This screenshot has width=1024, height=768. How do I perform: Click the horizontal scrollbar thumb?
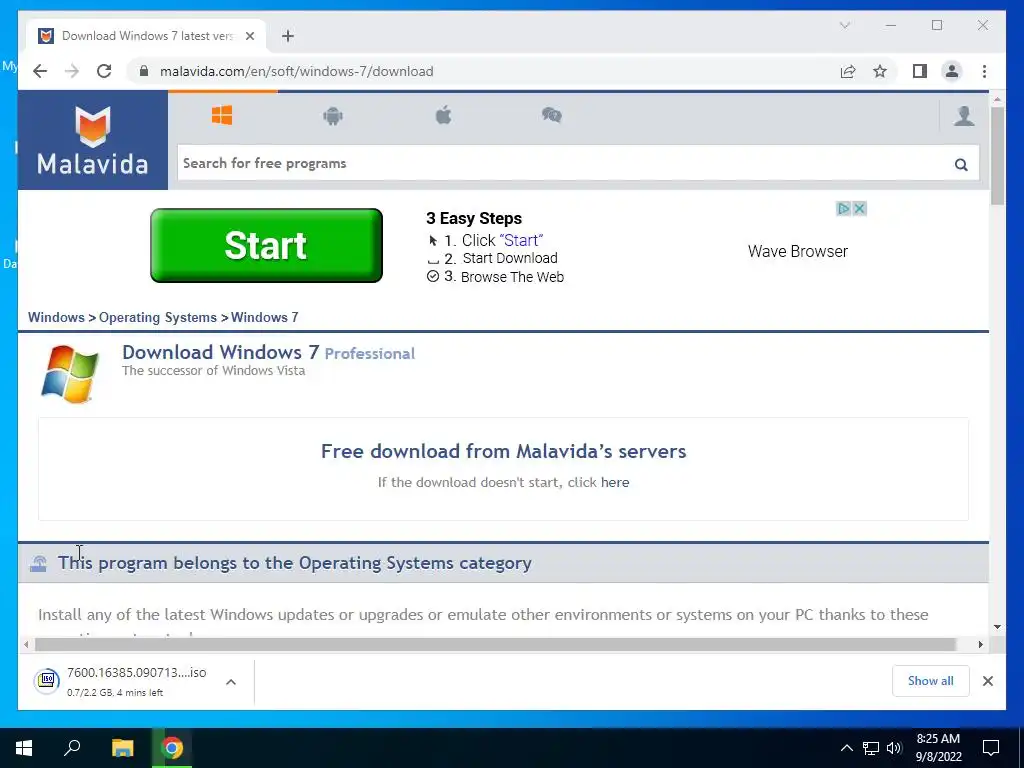click(x=496, y=645)
